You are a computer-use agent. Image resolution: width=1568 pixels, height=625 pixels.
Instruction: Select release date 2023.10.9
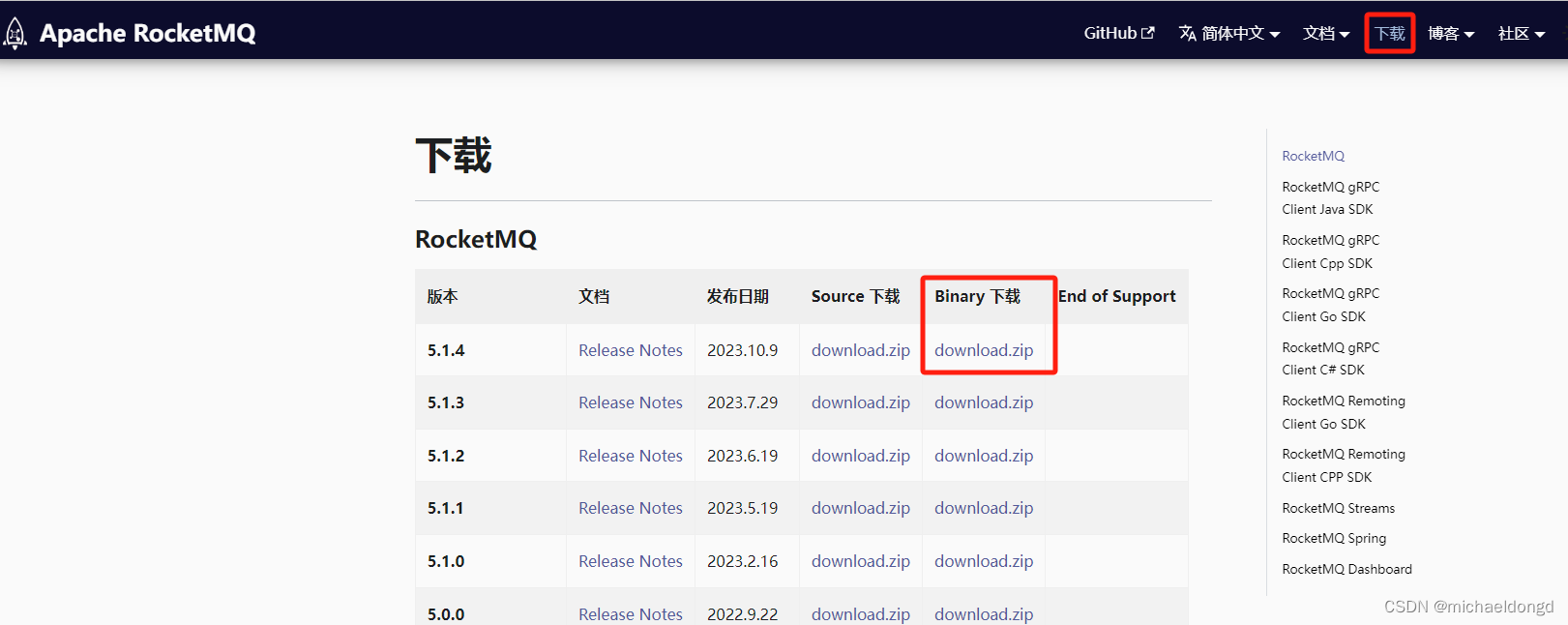[742, 350]
